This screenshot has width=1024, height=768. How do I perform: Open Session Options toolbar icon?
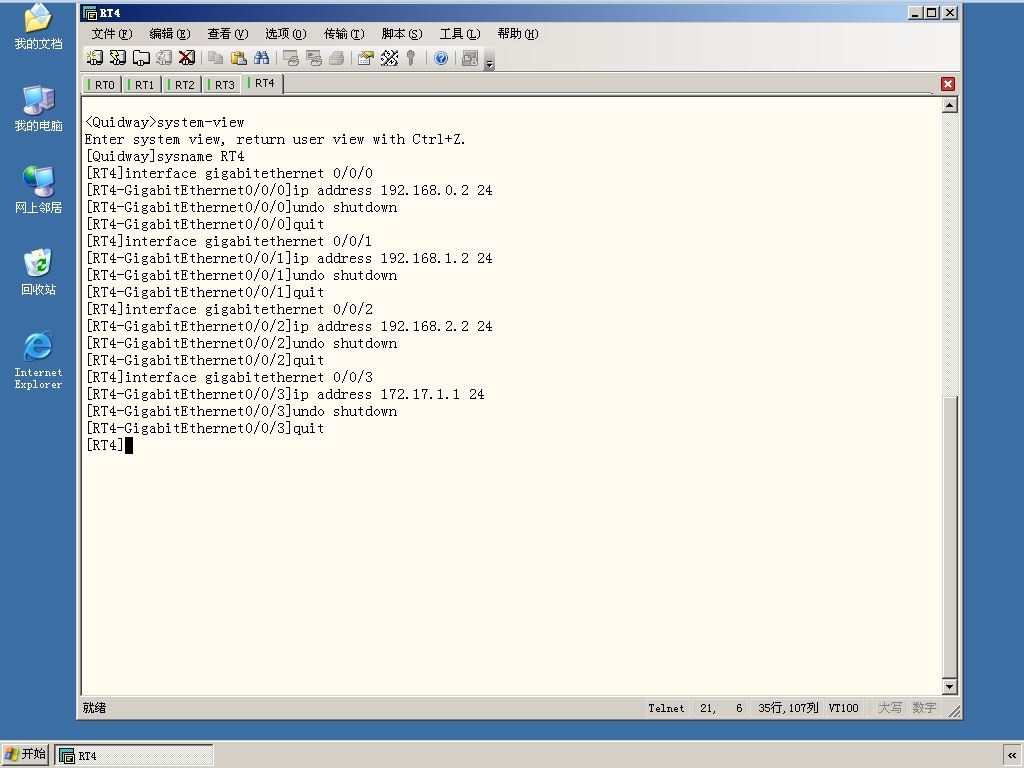pyautogui.click(x=366, y=58)
